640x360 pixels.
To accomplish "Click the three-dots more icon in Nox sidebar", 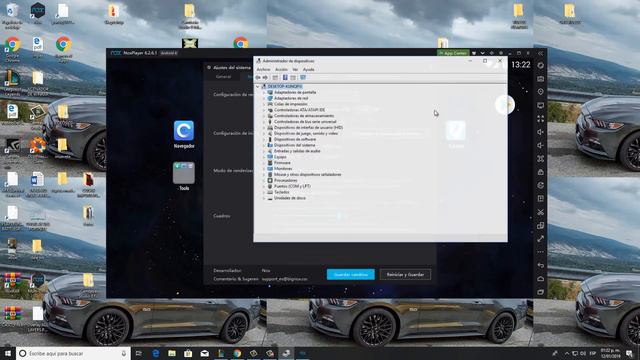I will click(x=540, y=252).
